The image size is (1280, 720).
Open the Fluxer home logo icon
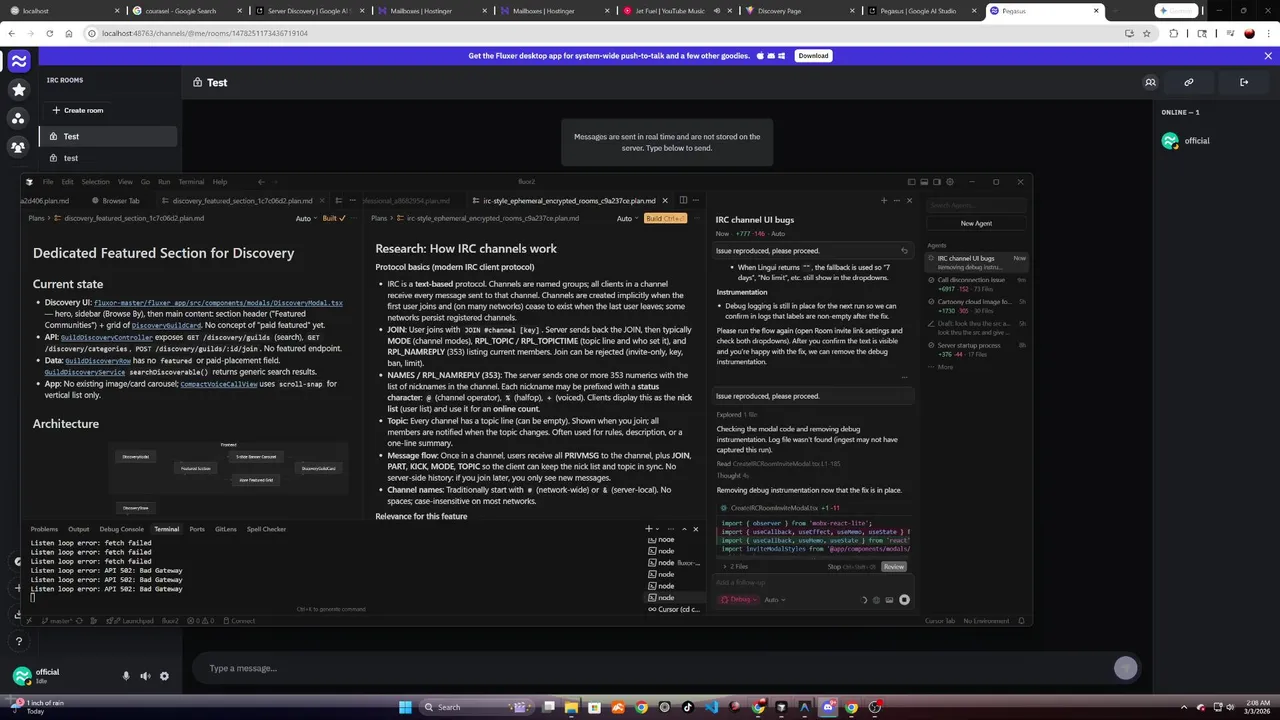coord(18,62)
